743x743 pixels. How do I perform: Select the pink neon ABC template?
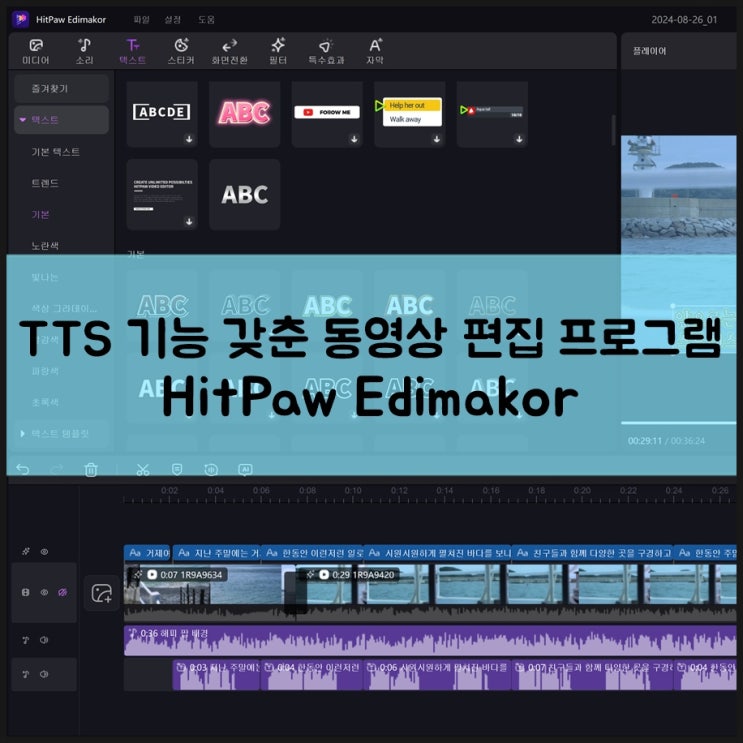pyautogui.click(x=245, y=114)
